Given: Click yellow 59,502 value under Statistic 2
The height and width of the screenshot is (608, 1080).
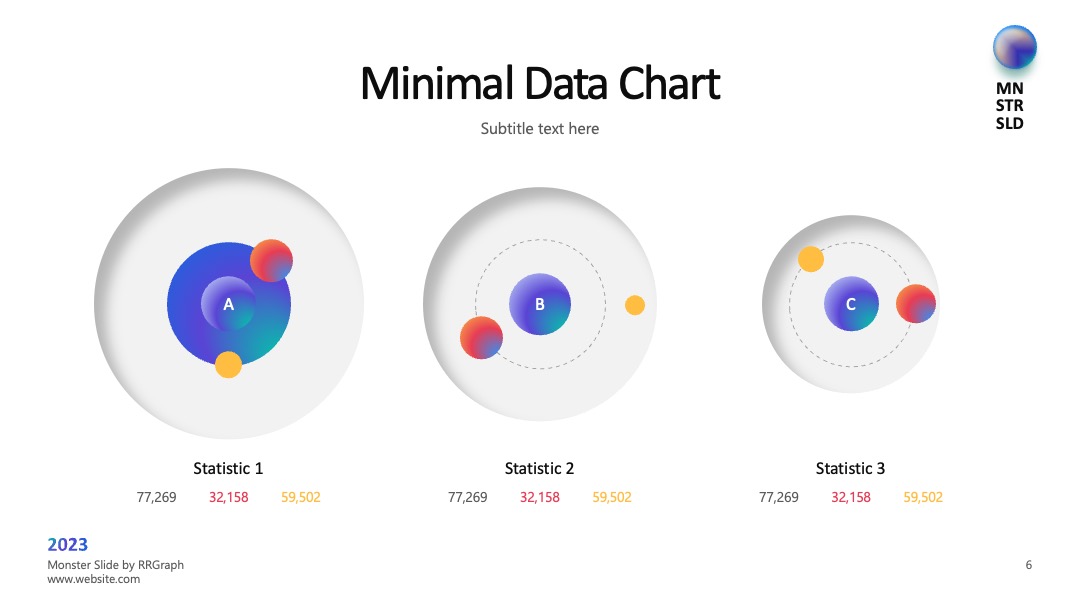Looking at the screenshot, I should pyautogui.click(x=612, y=497).
